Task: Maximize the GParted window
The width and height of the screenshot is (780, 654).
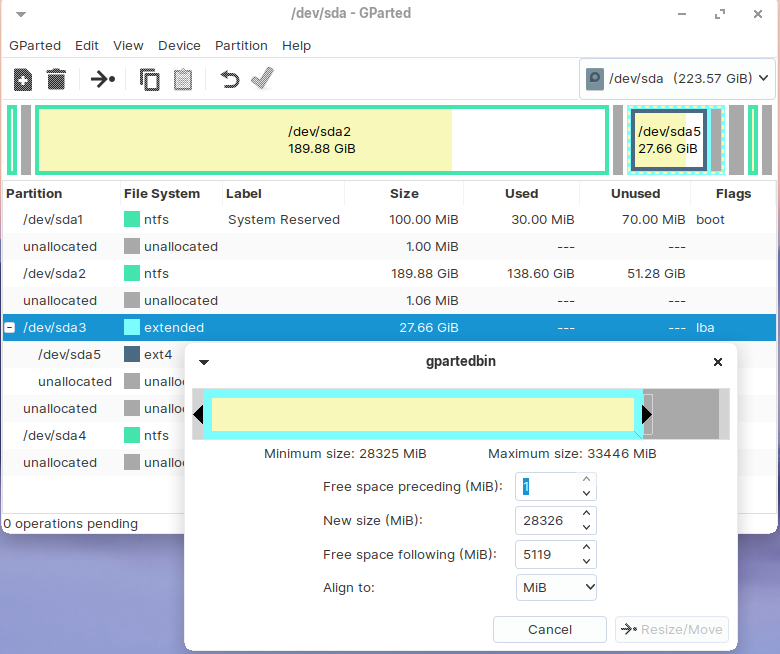Action: 720,14
